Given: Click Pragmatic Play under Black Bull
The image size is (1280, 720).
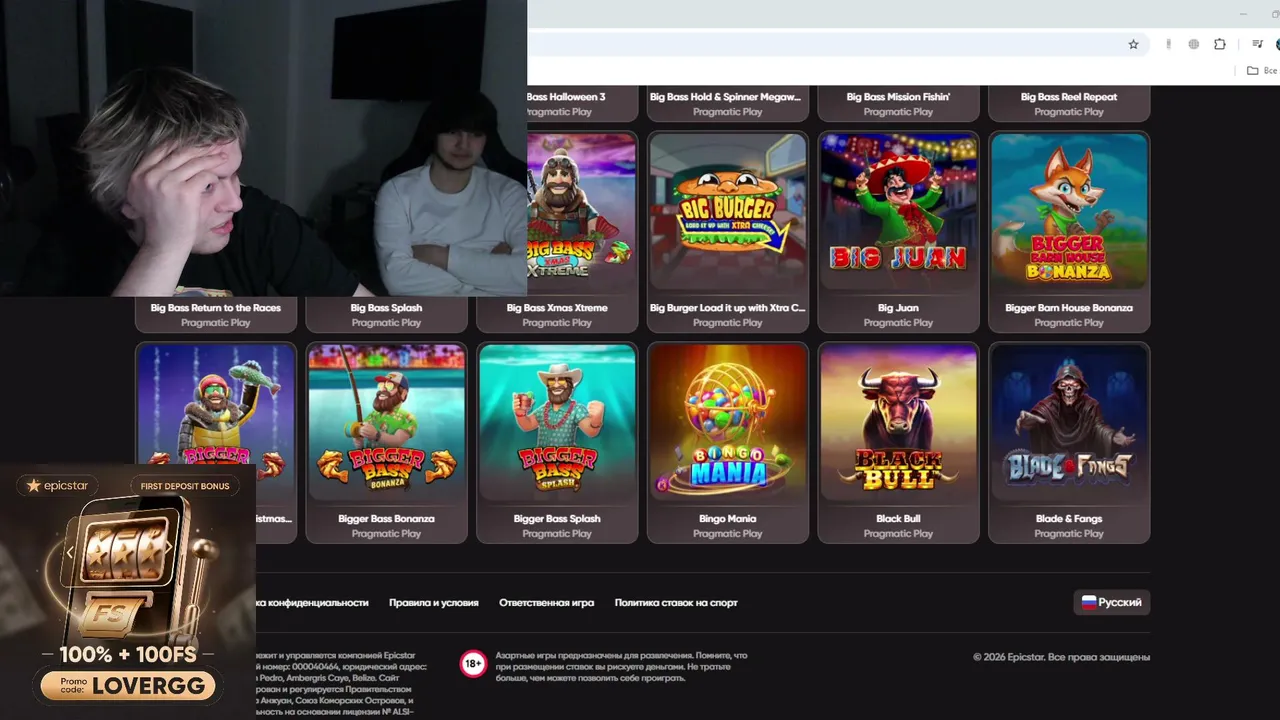Looking at the screenshot, I should click(x=898, y=534).
